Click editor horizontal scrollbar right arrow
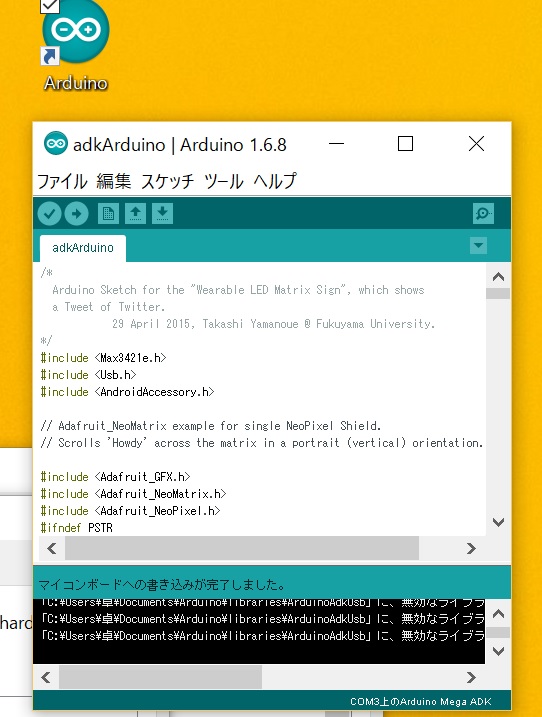This screenshot has height=717, width=542. click(x=471, y=548)
